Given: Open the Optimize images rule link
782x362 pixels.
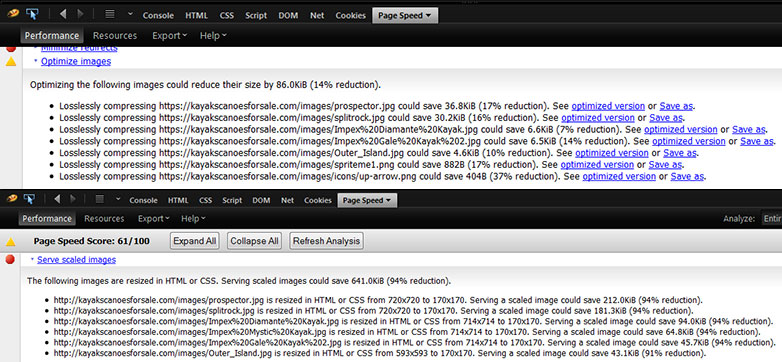Looking at the screenshot, I should coord(76,61).
